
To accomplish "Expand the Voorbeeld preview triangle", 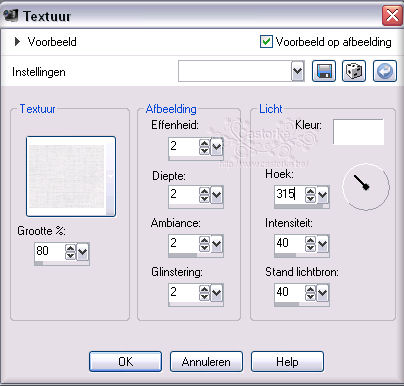I will (x=17, y=42).
